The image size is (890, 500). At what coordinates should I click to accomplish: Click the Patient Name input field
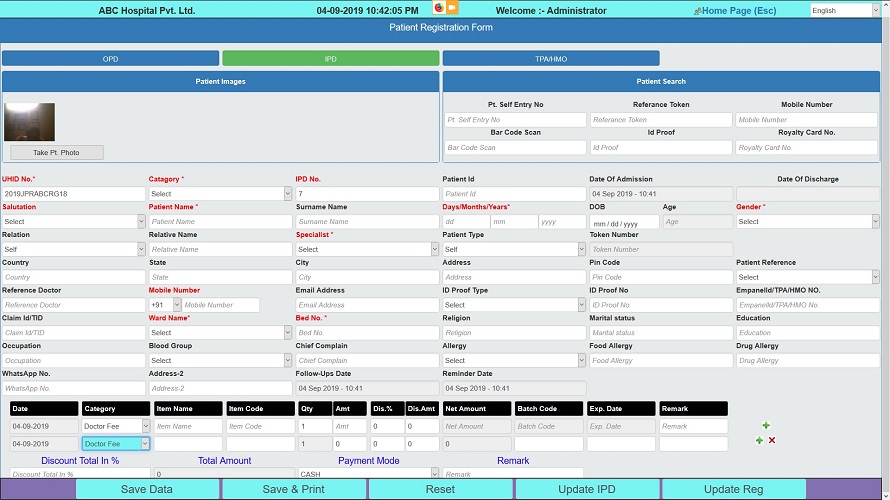(220, 222)
